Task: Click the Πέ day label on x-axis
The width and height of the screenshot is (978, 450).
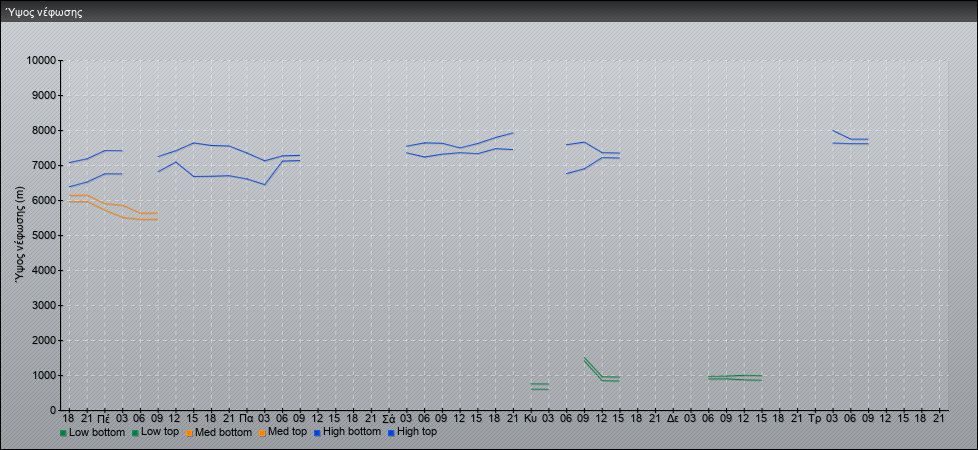Action: click(x=103, y=417)
